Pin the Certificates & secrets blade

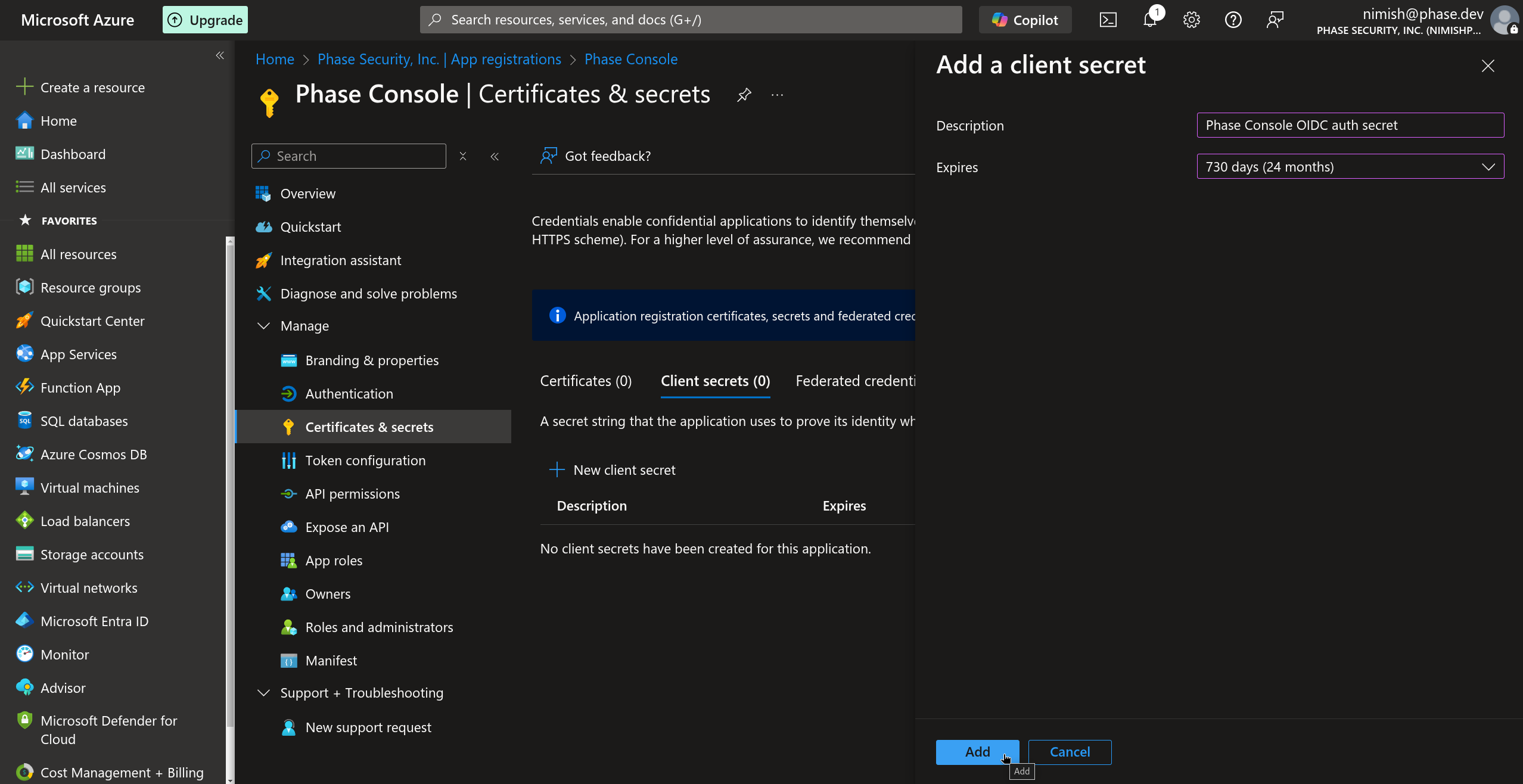[x=743, y=94]
